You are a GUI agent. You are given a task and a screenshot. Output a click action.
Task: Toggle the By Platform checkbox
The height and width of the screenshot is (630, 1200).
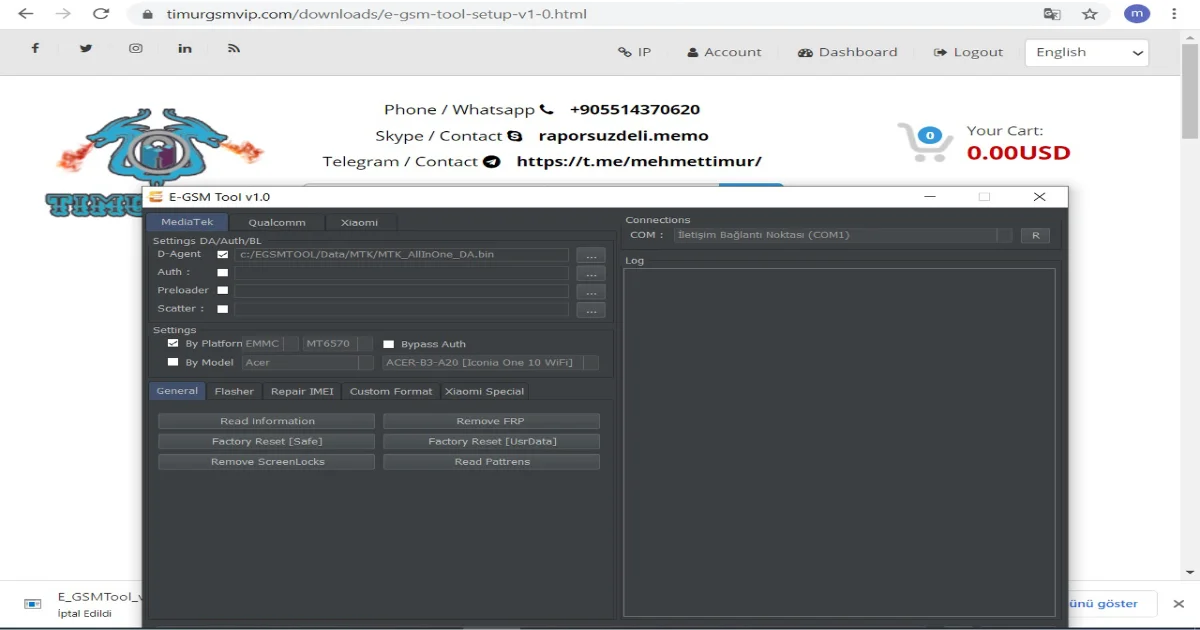(x=173, y=343)
